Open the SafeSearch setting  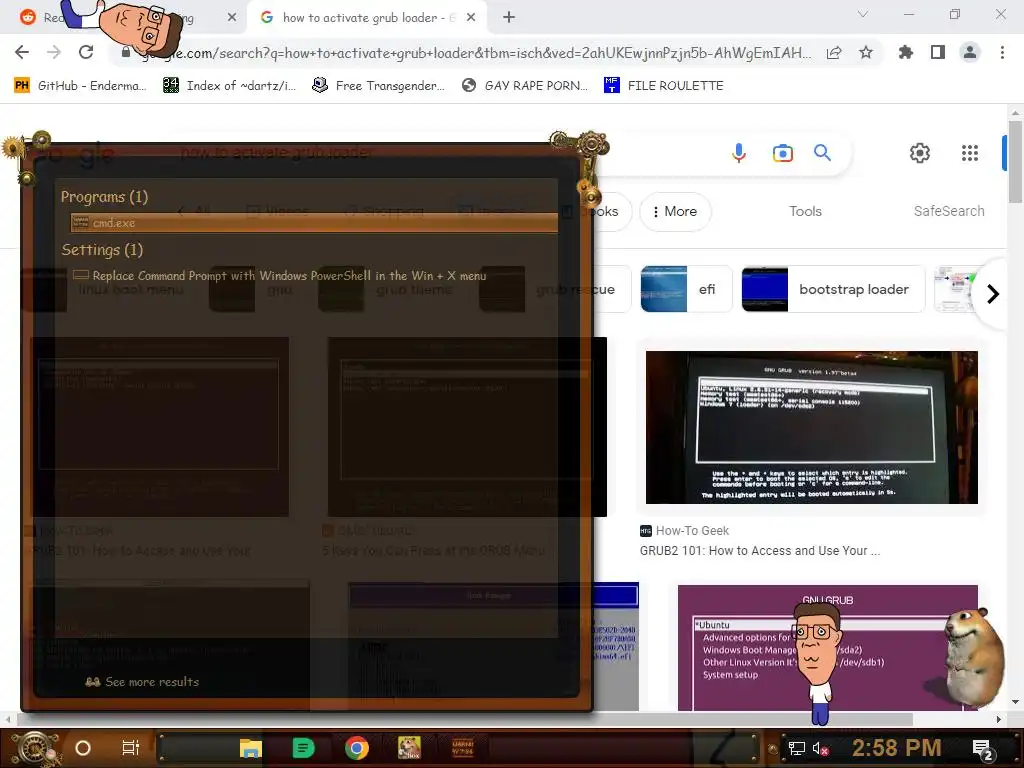(x=949, y=212)
